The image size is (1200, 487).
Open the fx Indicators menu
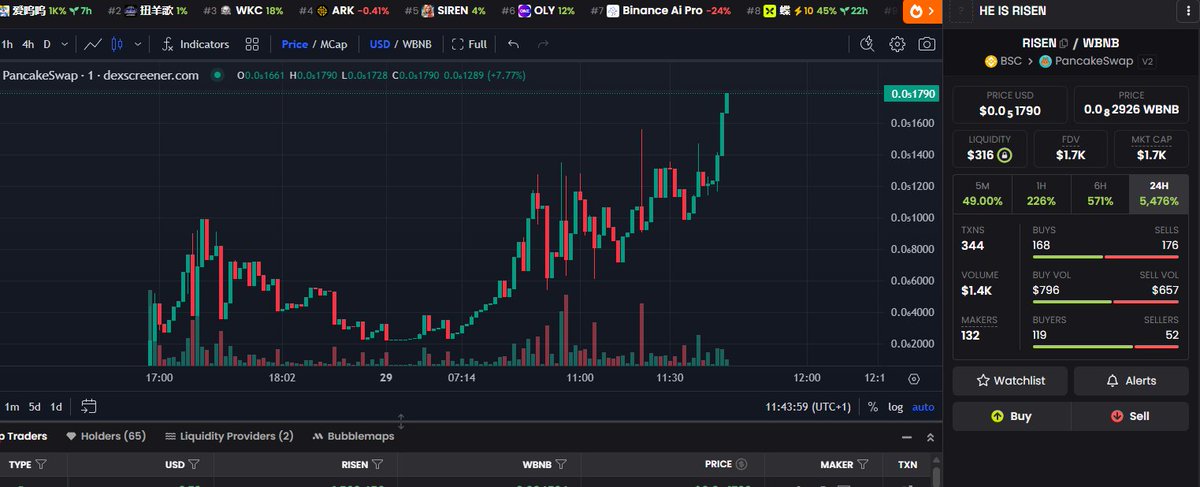click(x=195, y=44)
